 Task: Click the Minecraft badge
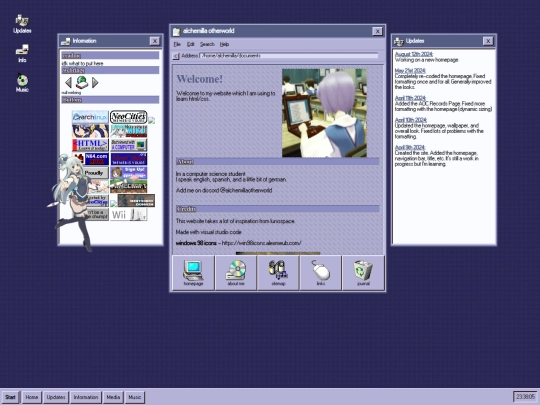[128, 187]
